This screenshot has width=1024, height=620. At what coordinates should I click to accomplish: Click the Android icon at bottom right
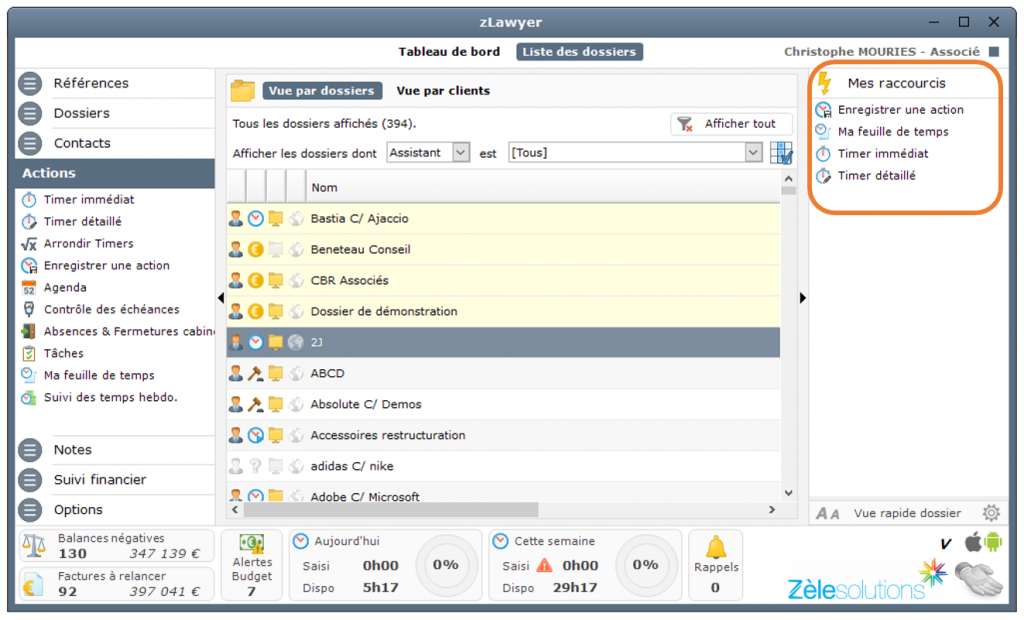[994, 542]
